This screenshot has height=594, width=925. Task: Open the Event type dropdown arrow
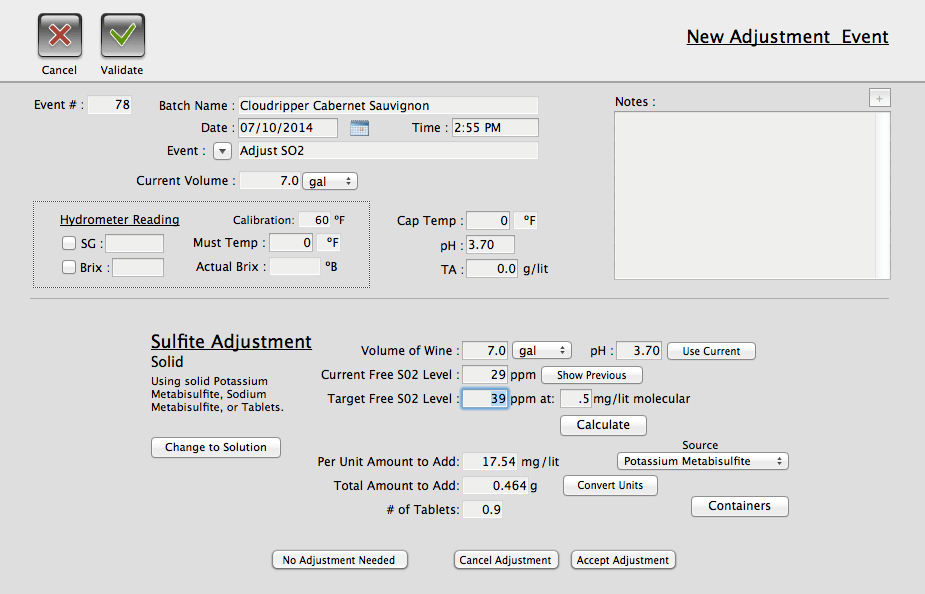(222, 151)
